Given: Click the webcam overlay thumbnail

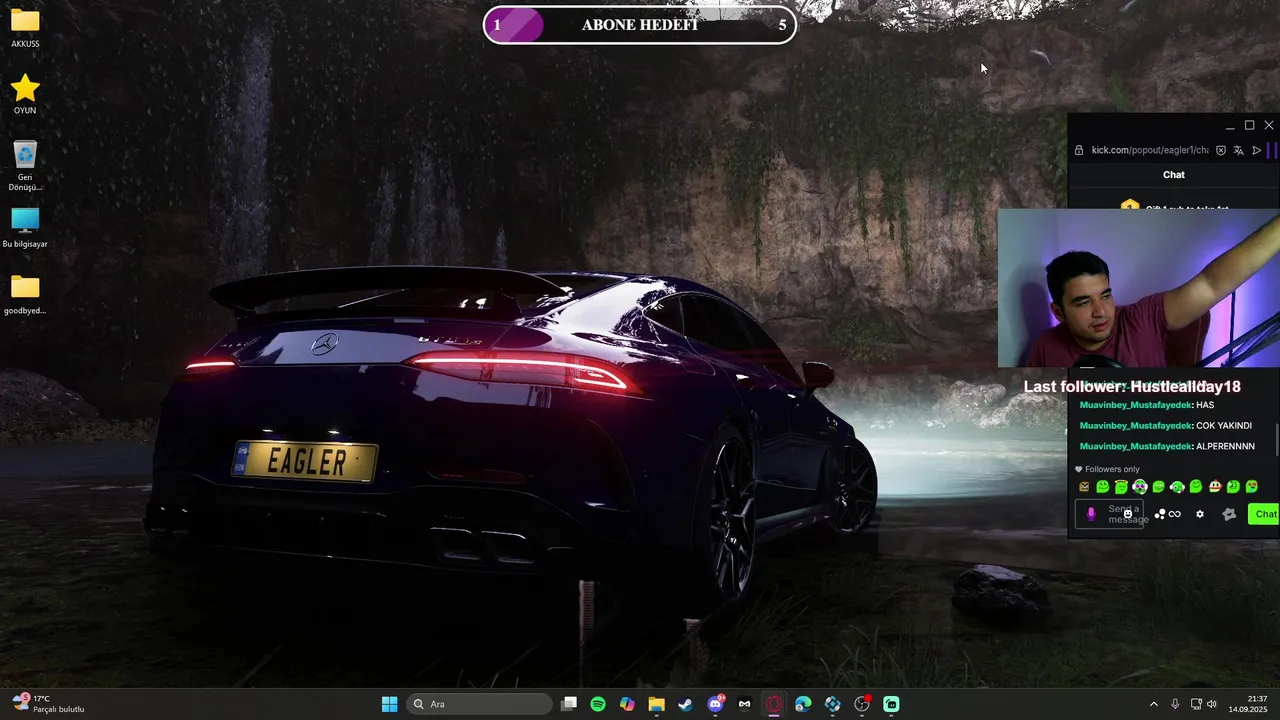Looking at the screenshot, I should 1139,288.
